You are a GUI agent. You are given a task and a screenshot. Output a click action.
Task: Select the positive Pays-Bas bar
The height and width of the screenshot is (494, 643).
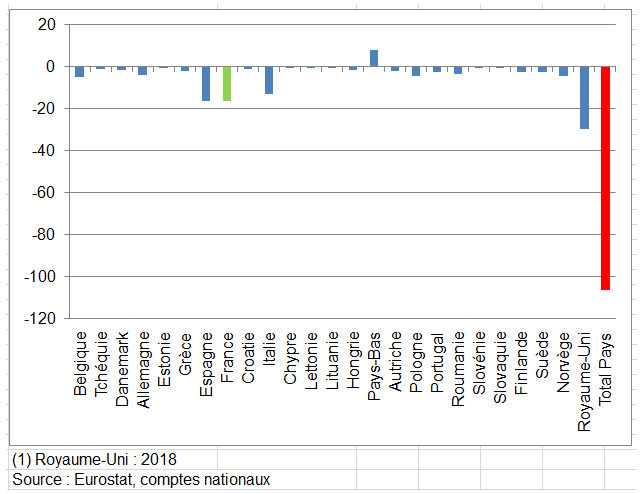374,58
